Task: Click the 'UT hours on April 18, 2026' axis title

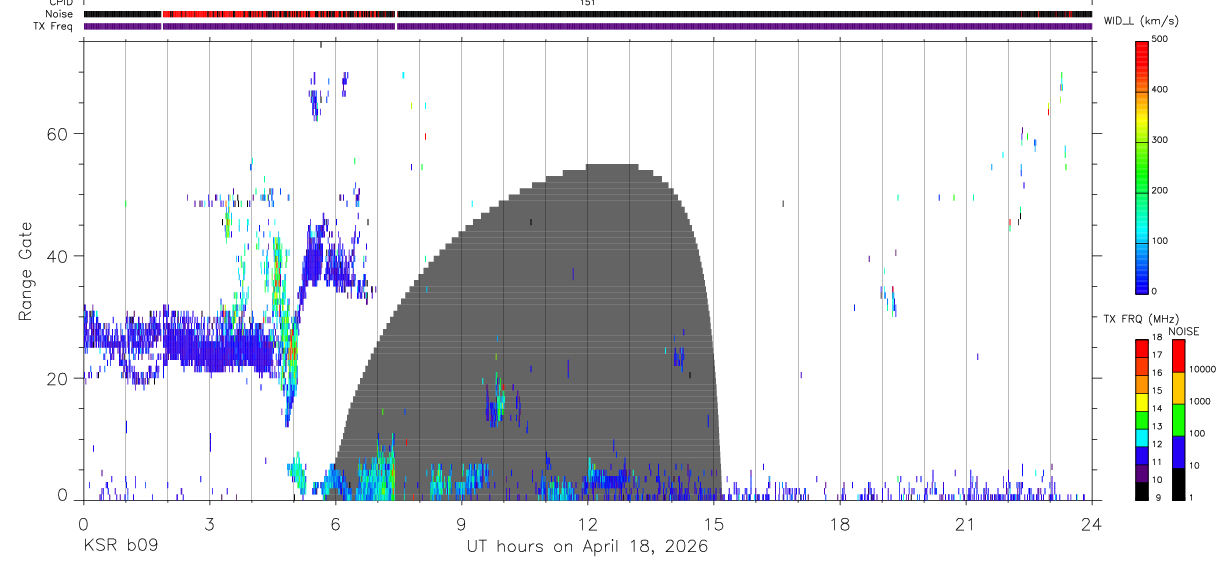Action: (587, 547)
